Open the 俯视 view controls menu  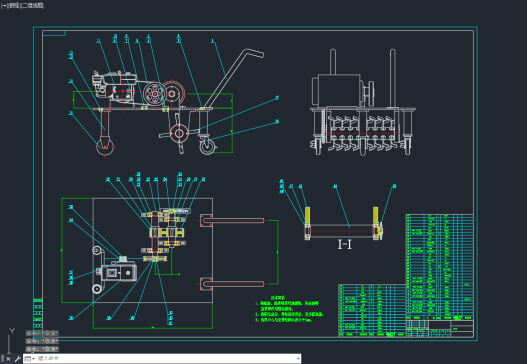tap(14, 6)
